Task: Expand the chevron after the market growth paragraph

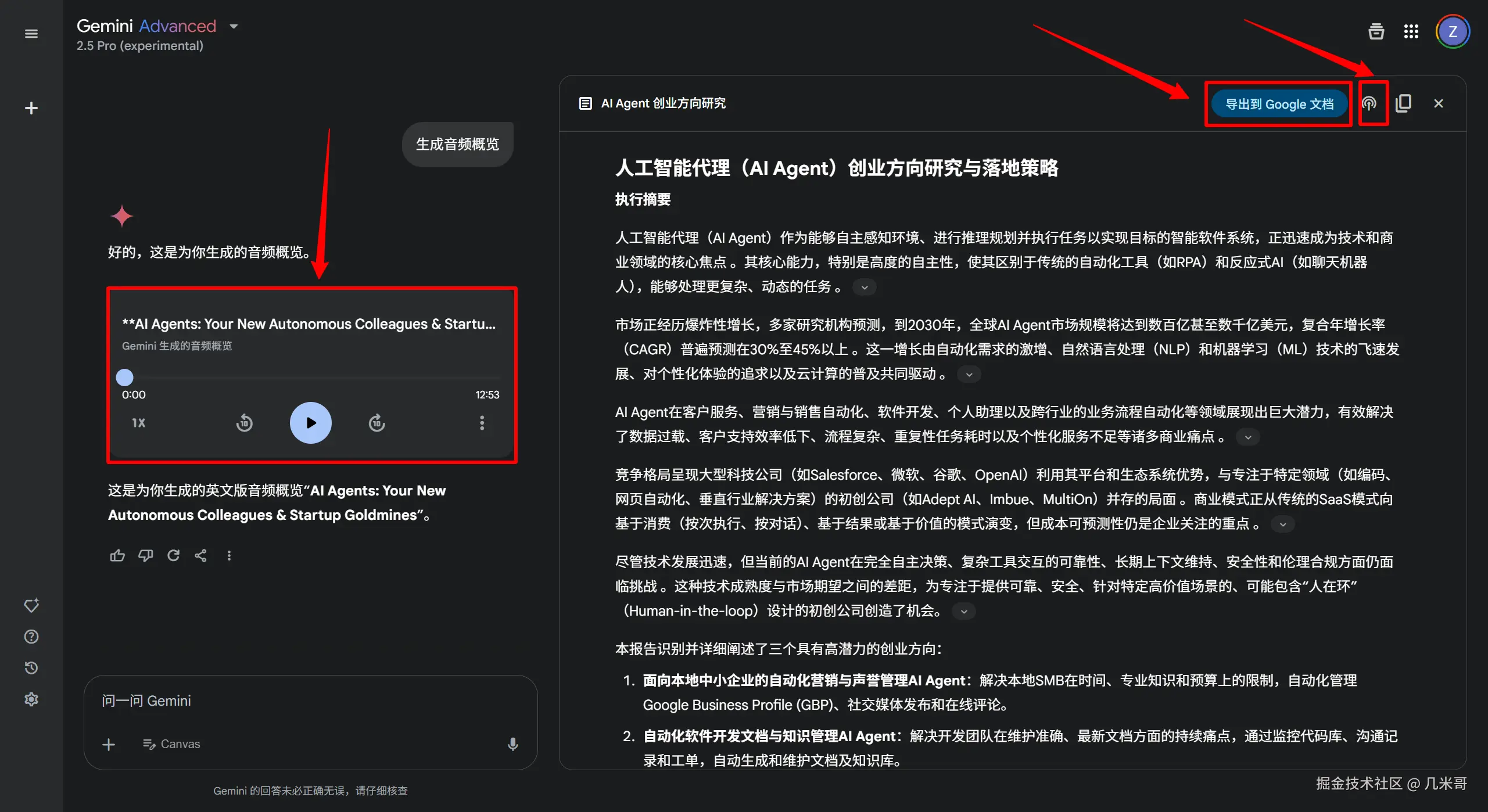Action: click(969, 374)
